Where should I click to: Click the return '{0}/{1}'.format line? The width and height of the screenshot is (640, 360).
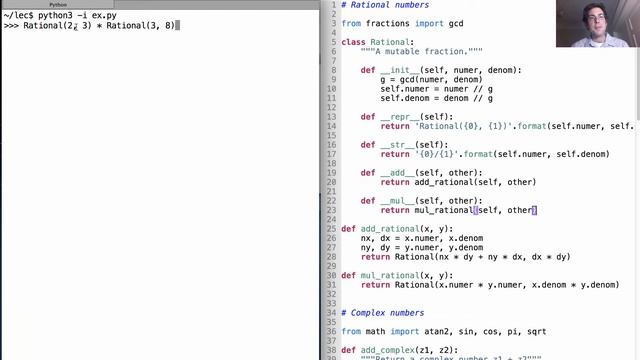(x=495, y=154)
